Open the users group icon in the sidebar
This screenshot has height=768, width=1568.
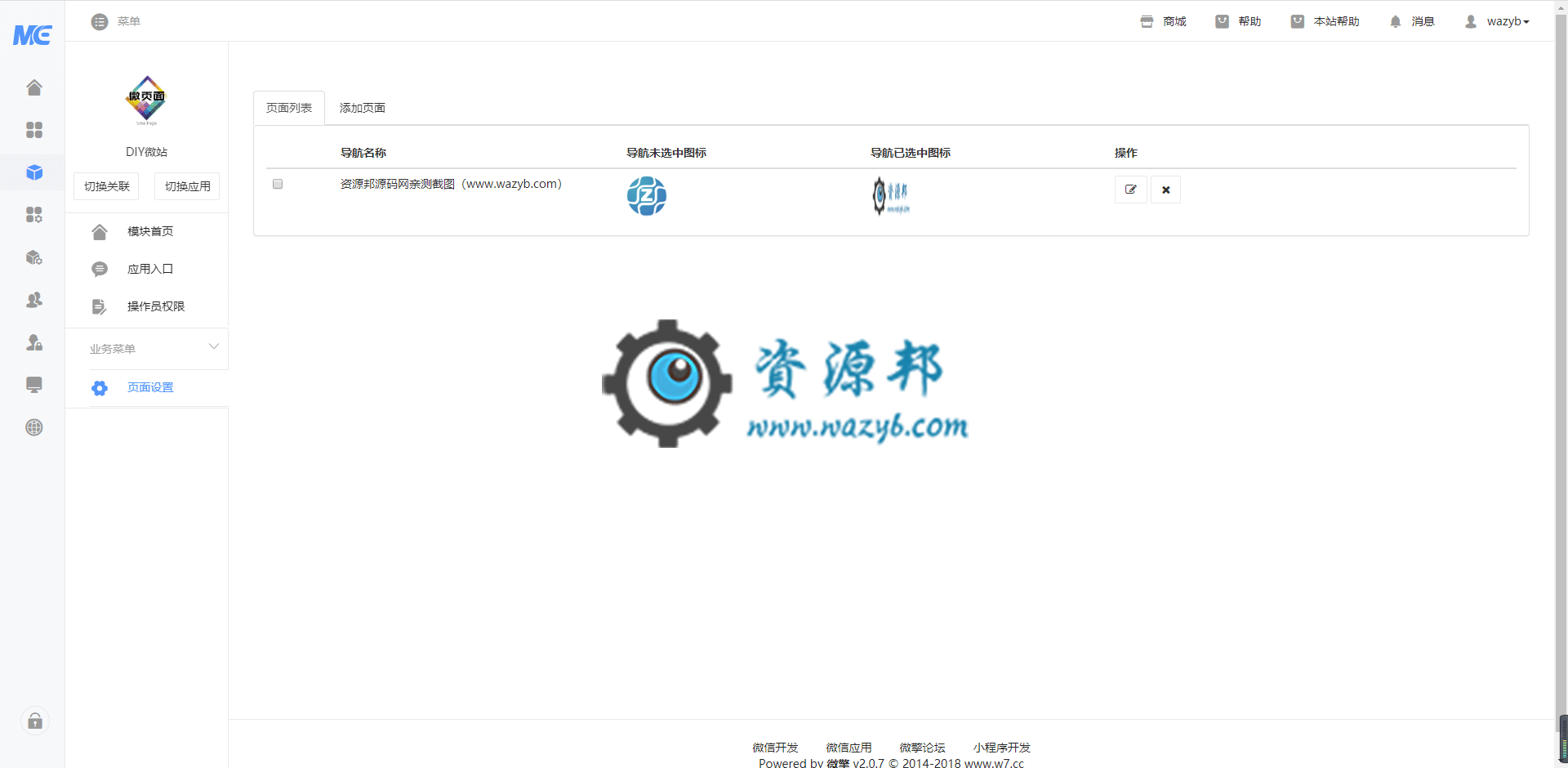[33, 300]
